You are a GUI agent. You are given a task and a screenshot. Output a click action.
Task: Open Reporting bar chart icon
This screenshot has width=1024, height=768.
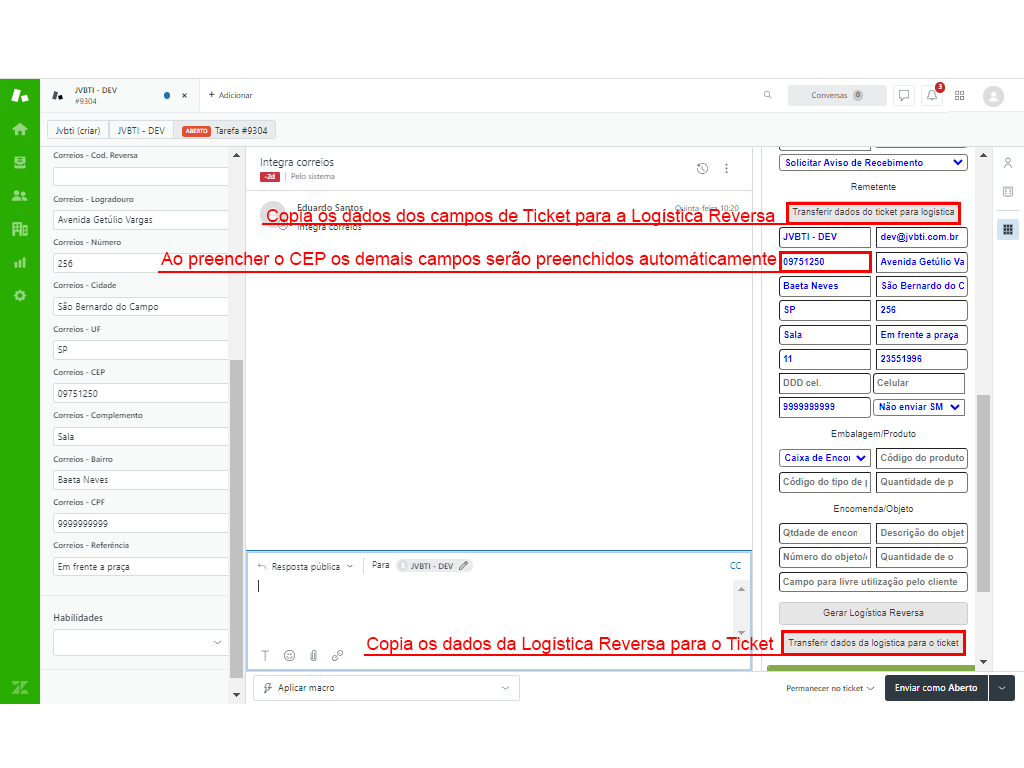[x=19, y=262]
